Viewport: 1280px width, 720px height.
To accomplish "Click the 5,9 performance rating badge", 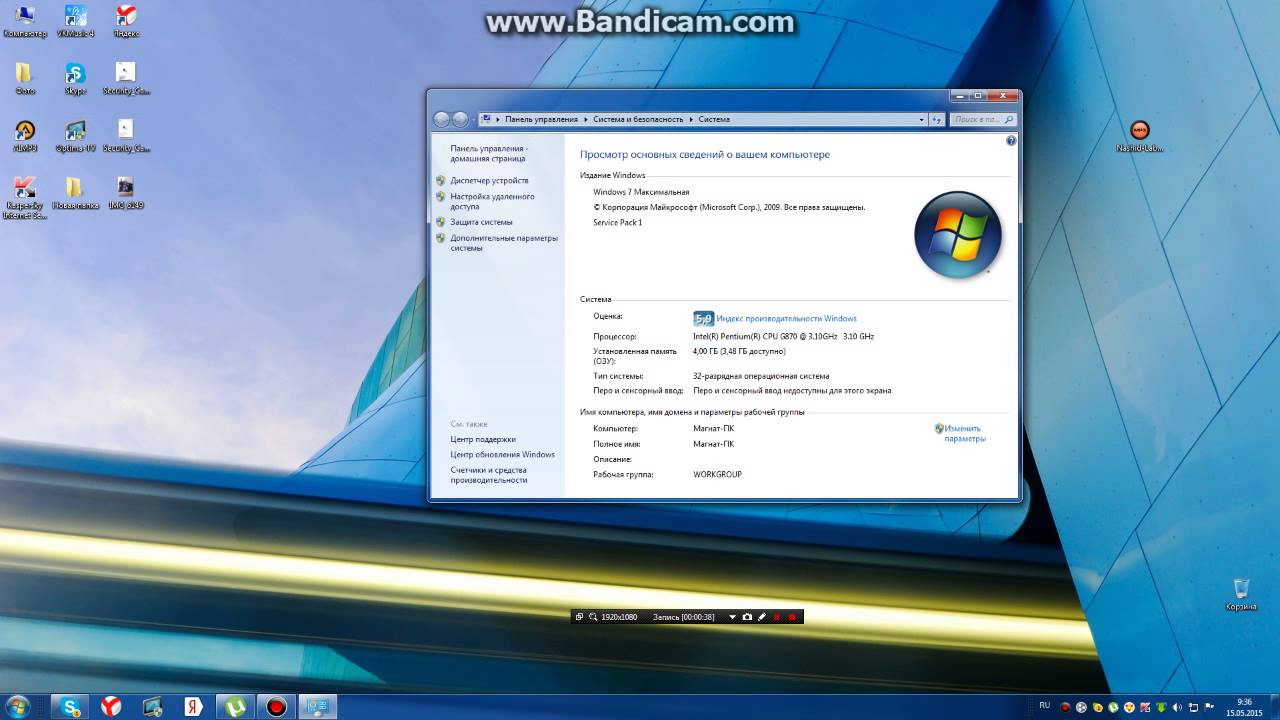I will click(x=703, y=318).
